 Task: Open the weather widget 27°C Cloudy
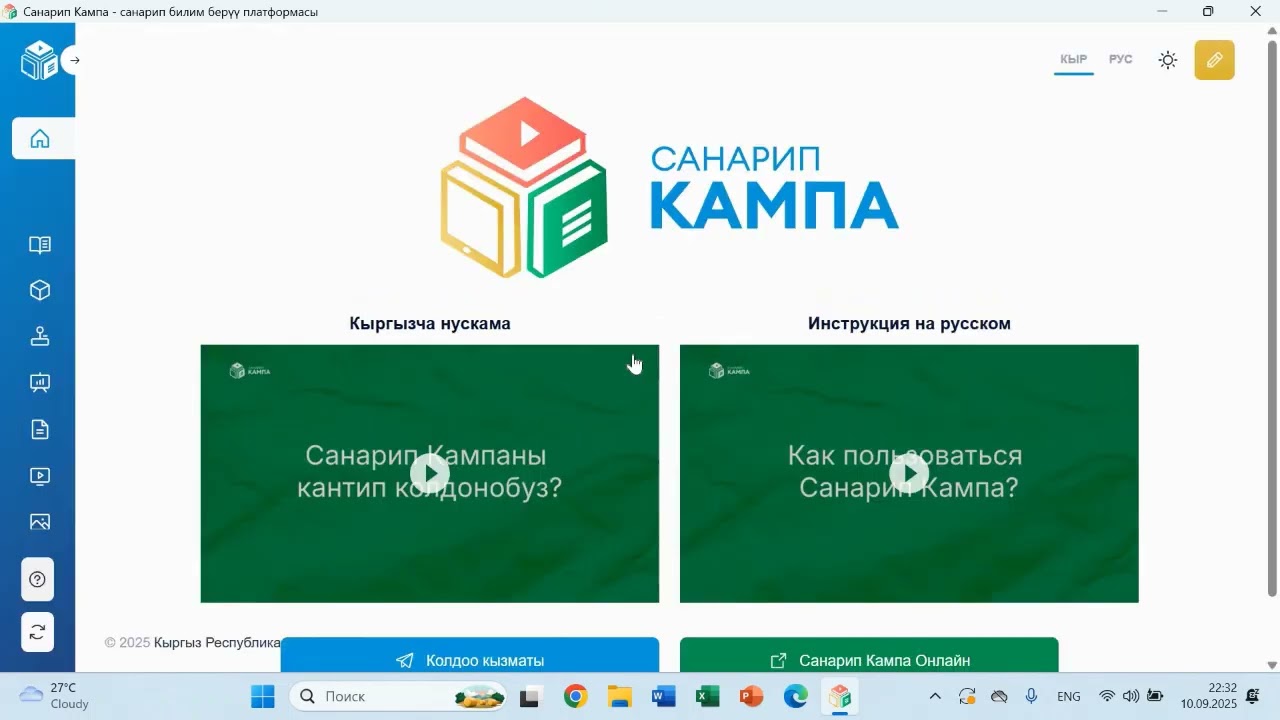point(55,696)
